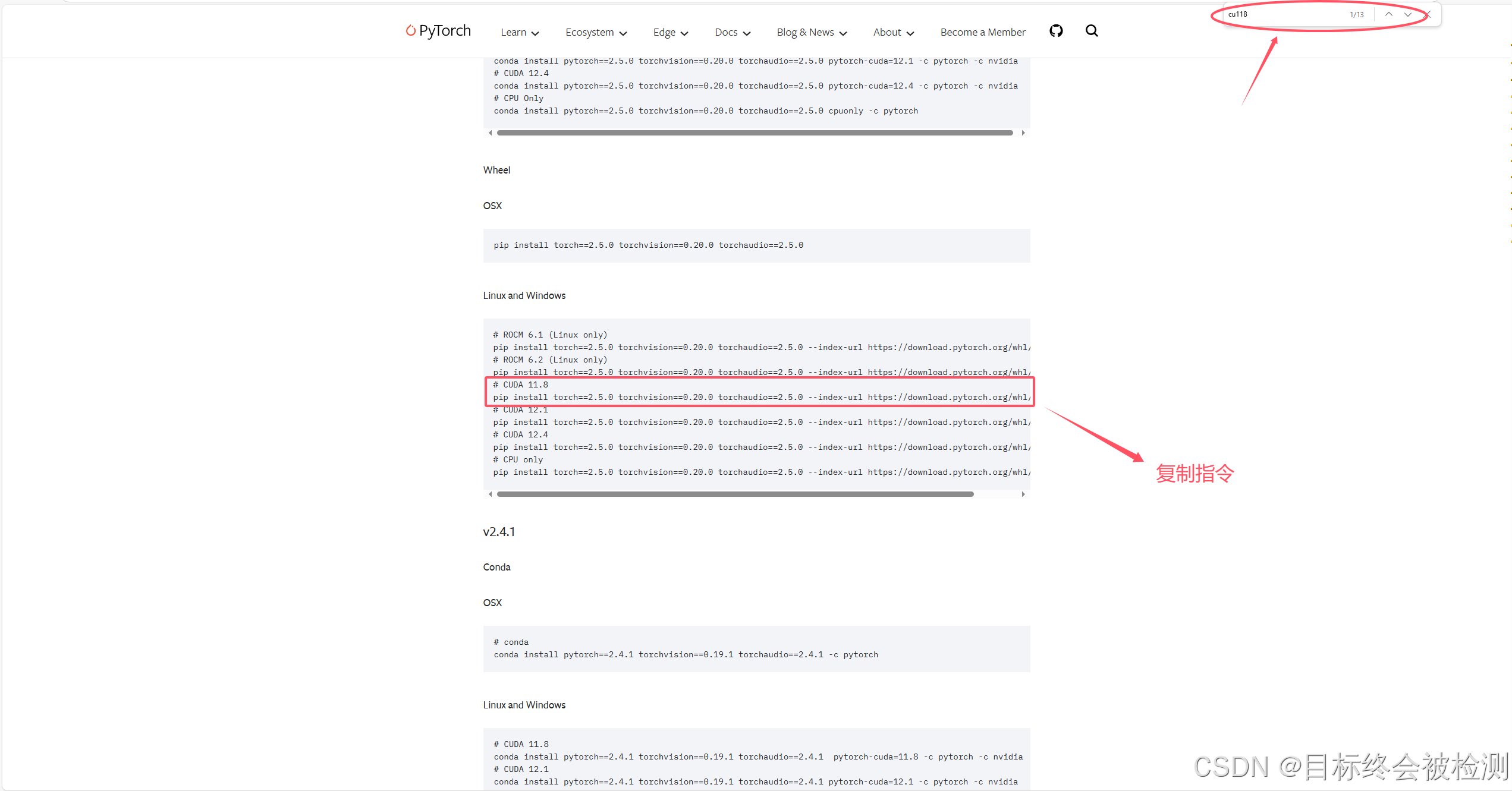Click the right scroll arrow of the top code block
The width and height of the screenshot is (1512, 791).
click(x=1023, y=133)
